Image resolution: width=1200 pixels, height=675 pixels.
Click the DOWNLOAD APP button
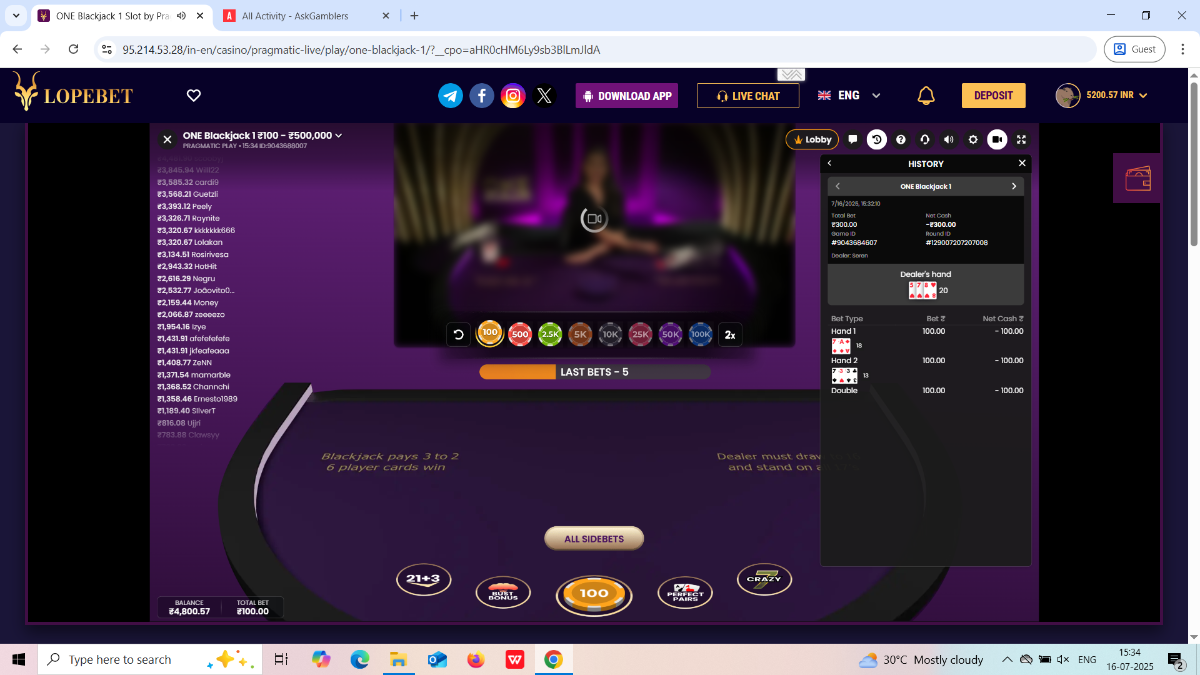point(627,95)
